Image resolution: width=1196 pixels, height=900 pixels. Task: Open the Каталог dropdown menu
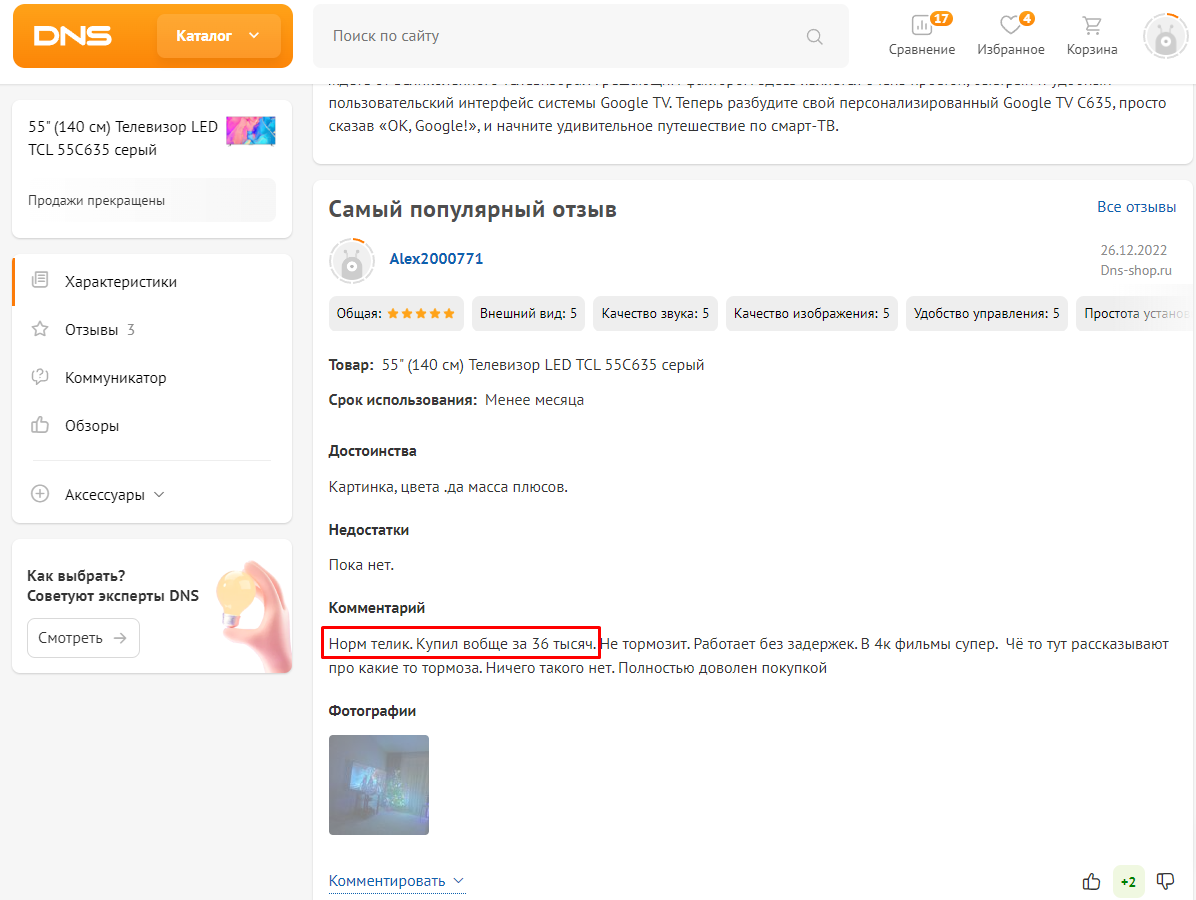coord(218,36)
